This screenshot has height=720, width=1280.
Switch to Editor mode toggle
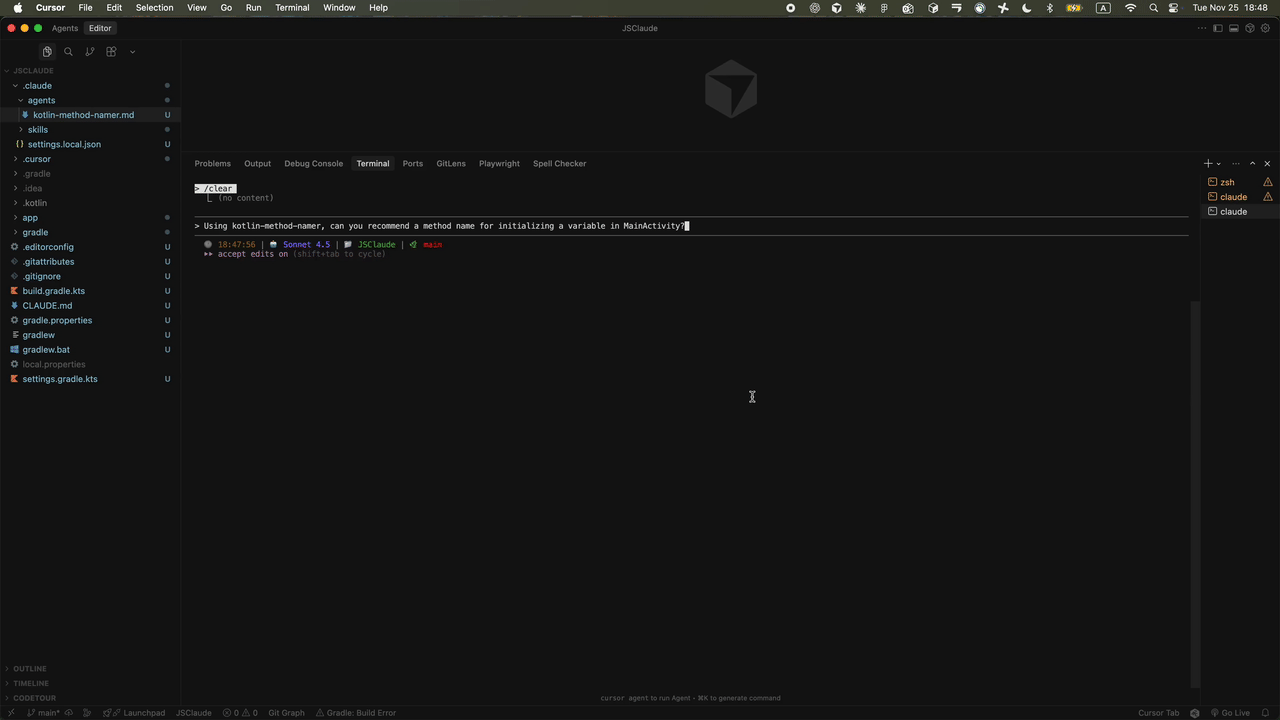100,28
